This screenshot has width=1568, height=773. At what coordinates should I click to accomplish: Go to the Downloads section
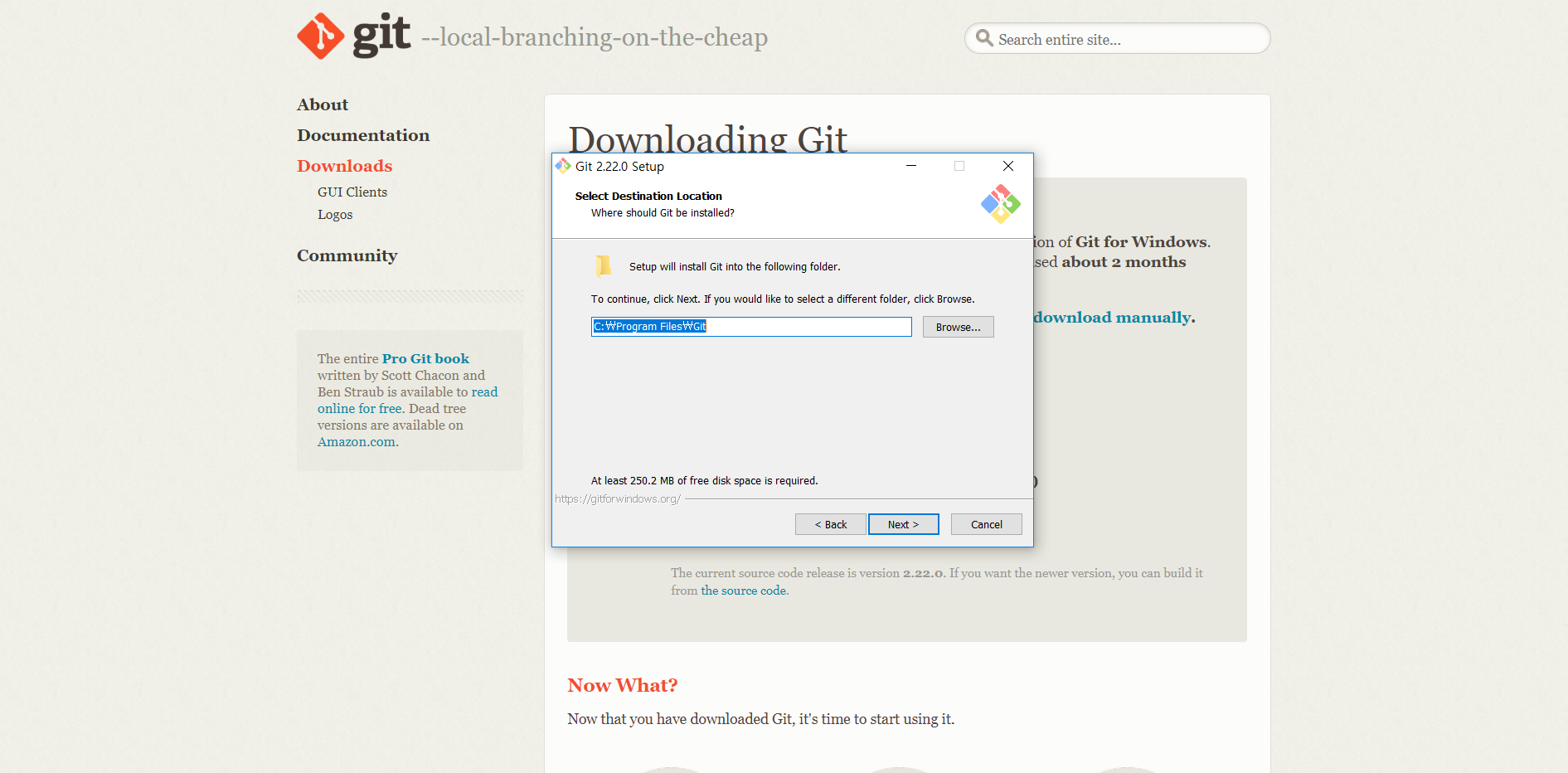pos(344,166)
